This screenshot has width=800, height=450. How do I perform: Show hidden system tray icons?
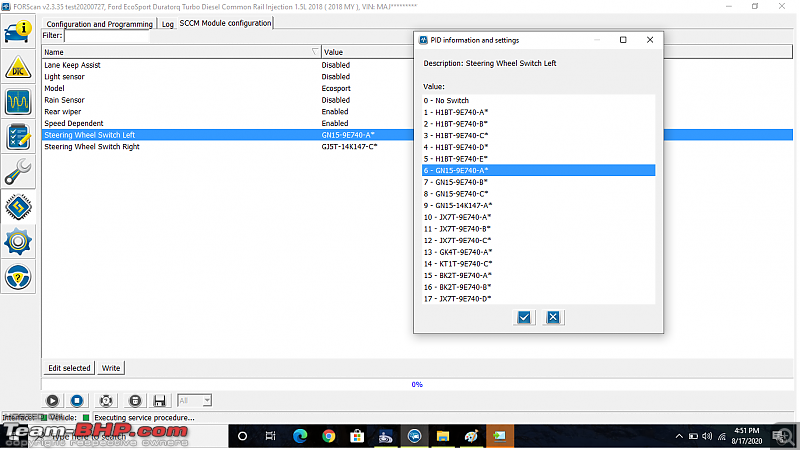pos(679,436)
